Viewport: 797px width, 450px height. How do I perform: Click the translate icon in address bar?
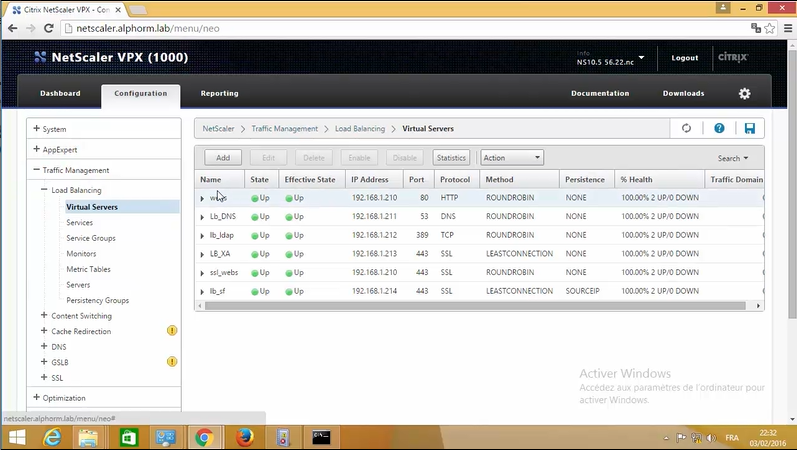pos(756,28)
